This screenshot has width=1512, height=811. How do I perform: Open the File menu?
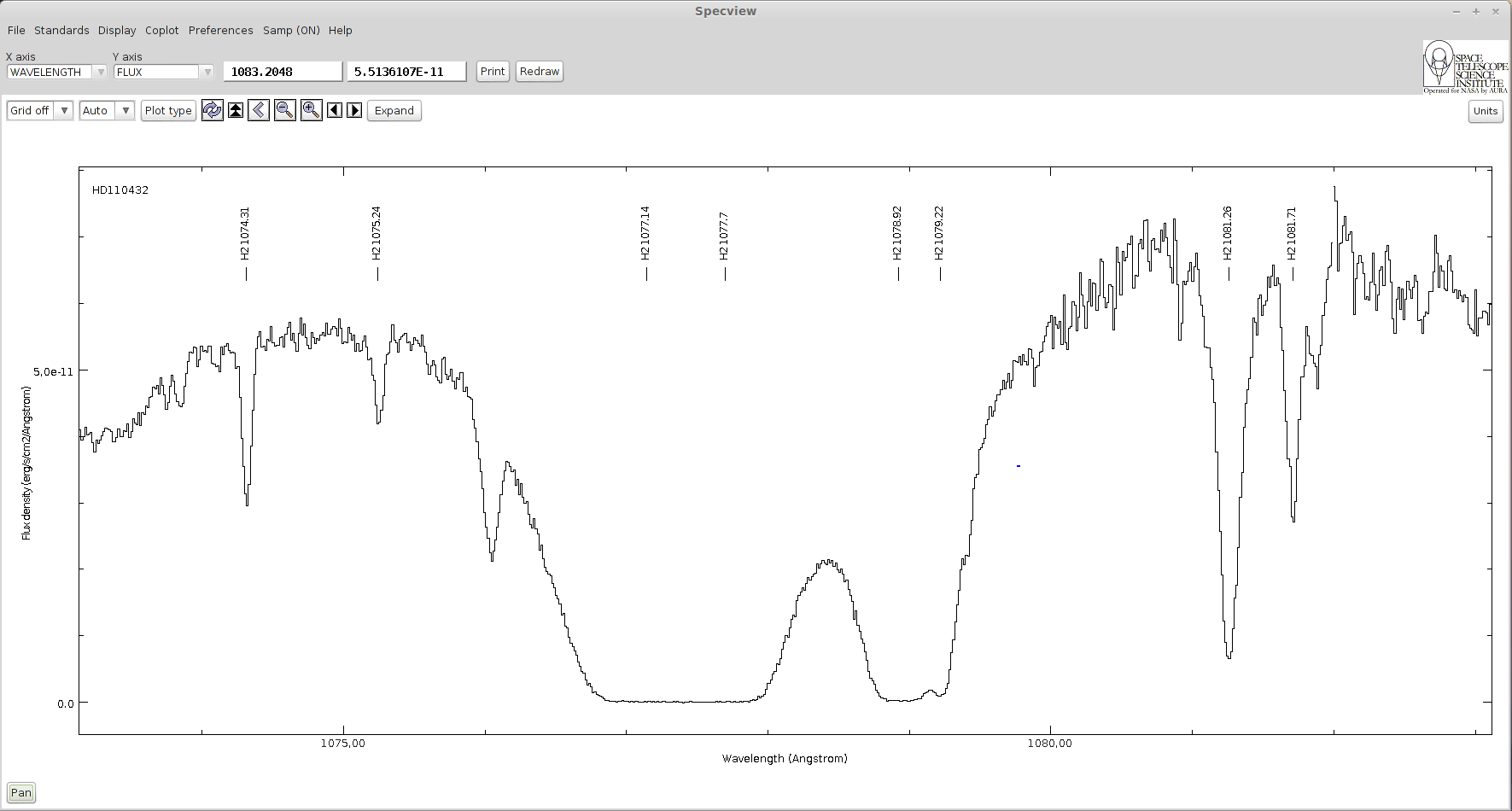pos(16,30)
